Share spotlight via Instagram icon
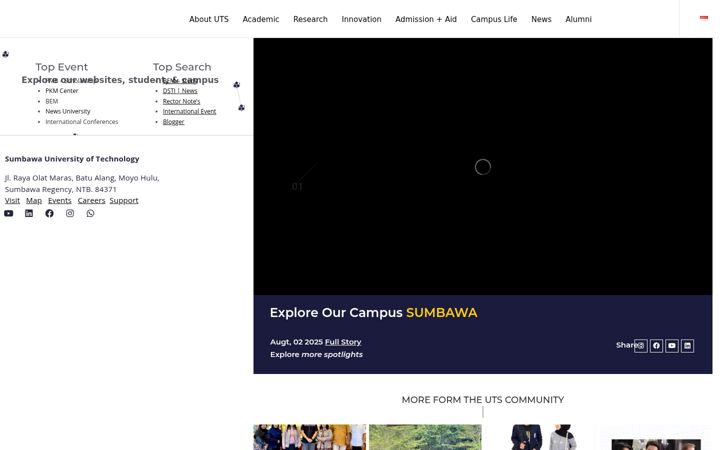 click(x=641, y=346)
